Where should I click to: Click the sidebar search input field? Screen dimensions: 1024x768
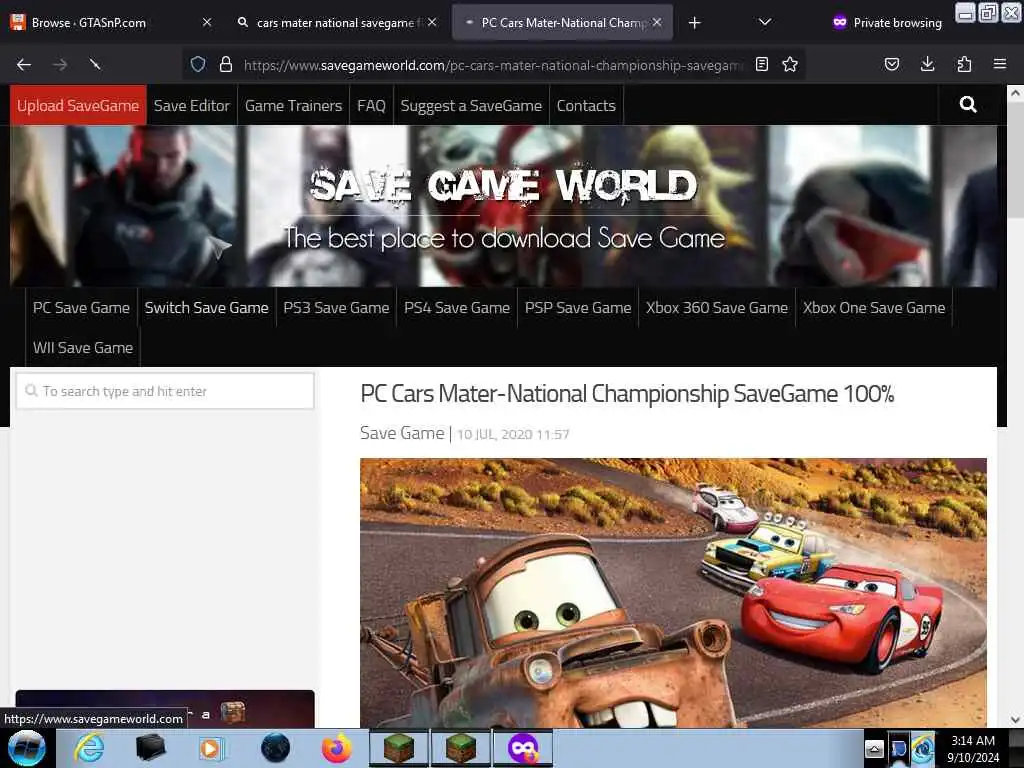tap(165, 391)
